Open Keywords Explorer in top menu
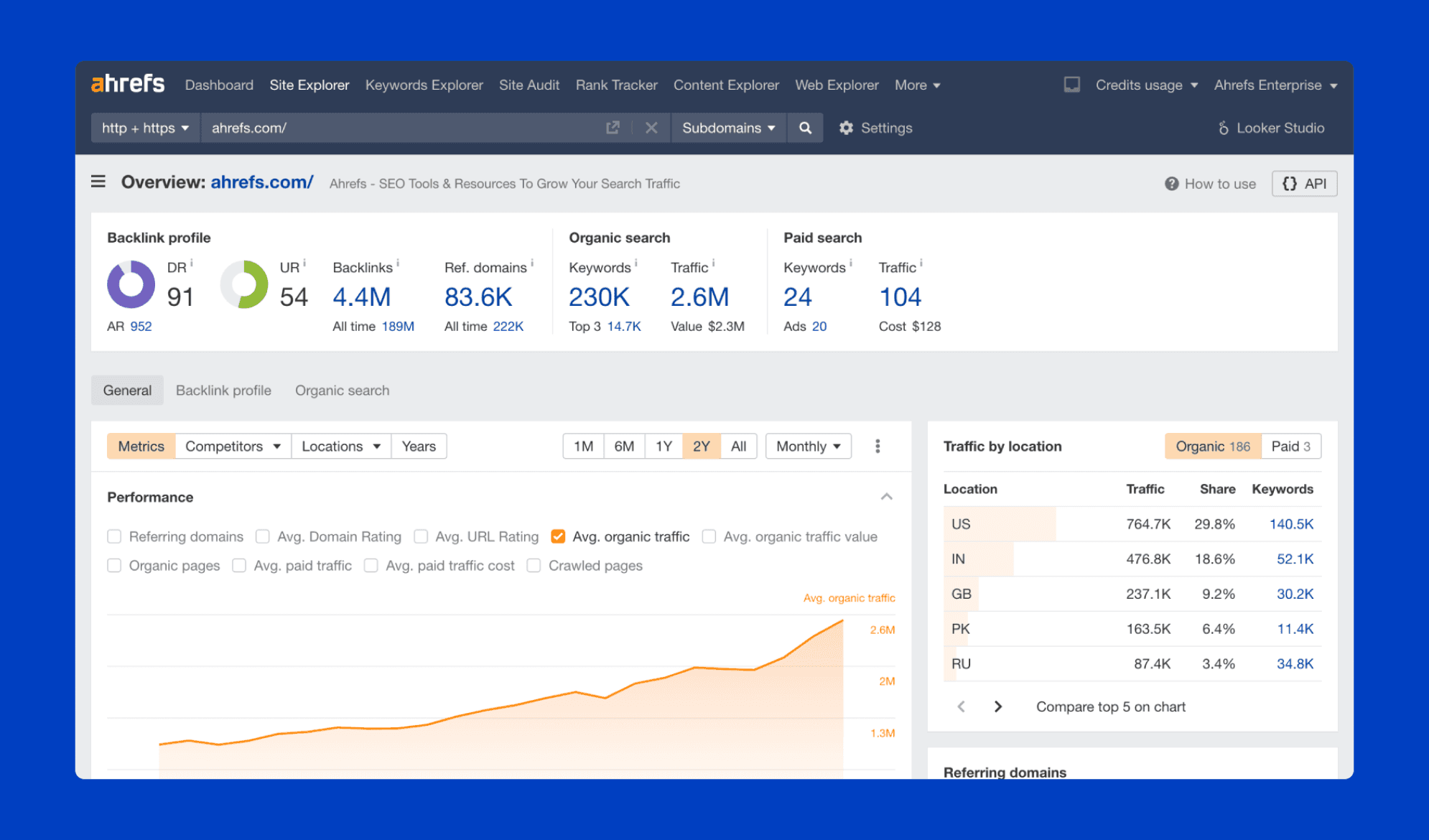 coord(424,85)
